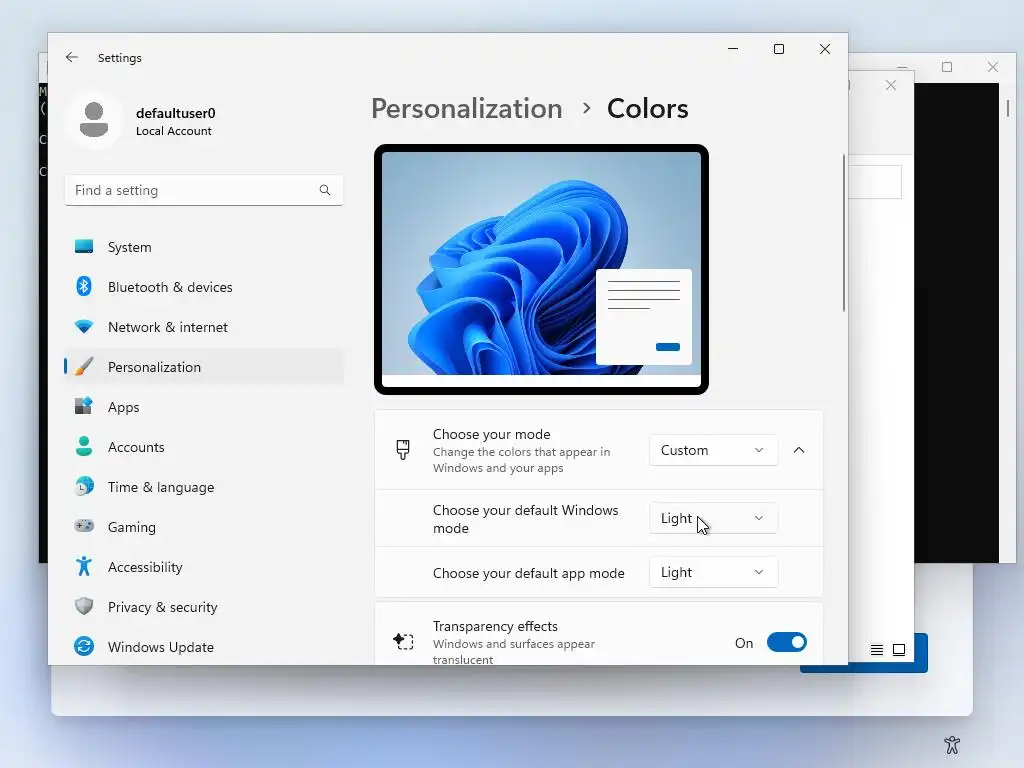
Task: Go to Personalization breadcrumb link
Action: click(x=466, y=108)
